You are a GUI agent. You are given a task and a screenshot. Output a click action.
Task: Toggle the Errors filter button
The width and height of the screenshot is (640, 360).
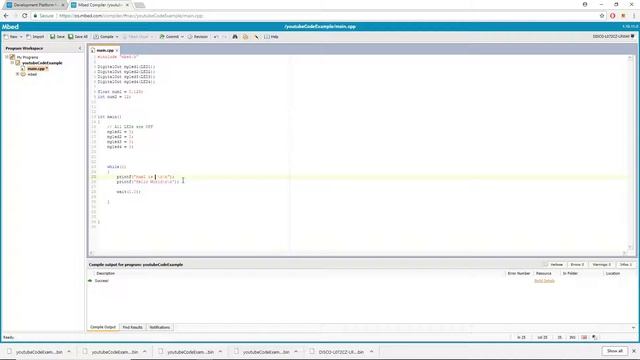pyautogui.click(x=577, y=264)
